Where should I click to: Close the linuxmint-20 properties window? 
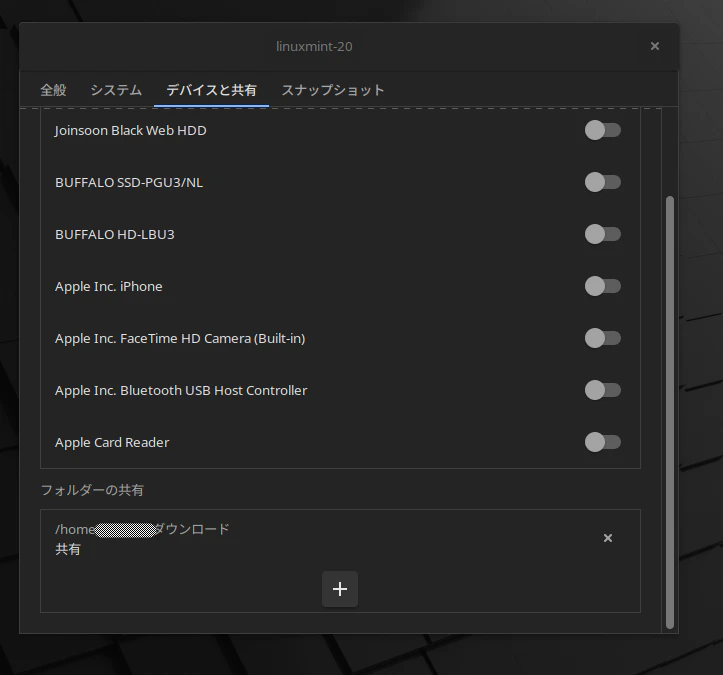tap(655, 46)
